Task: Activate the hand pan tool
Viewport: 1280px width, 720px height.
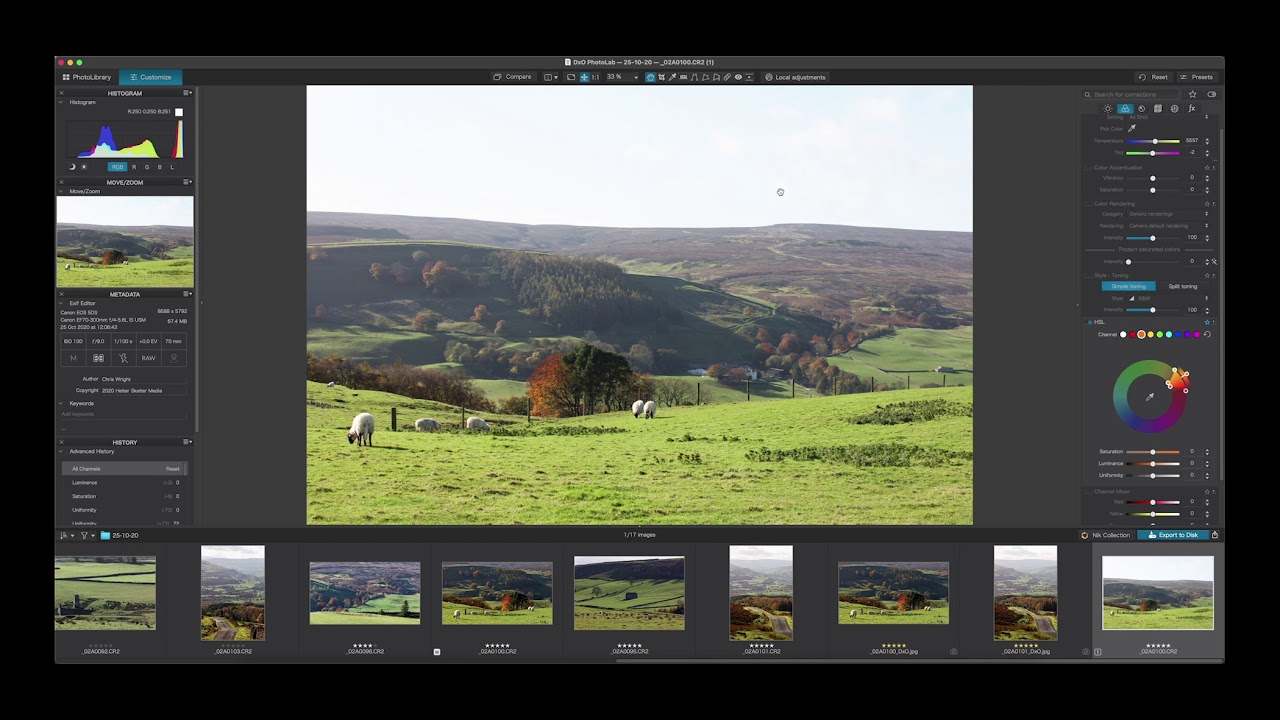Action: point(650,77)
